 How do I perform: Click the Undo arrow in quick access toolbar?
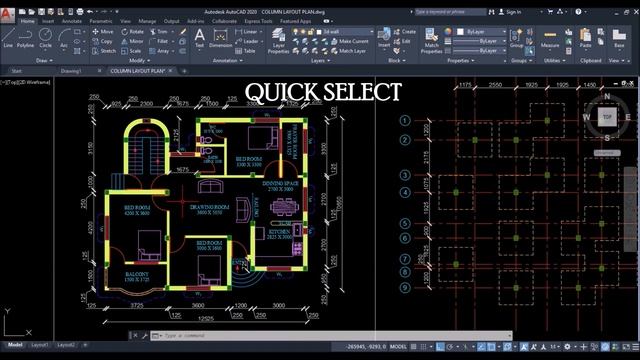[x=90, y=12]
